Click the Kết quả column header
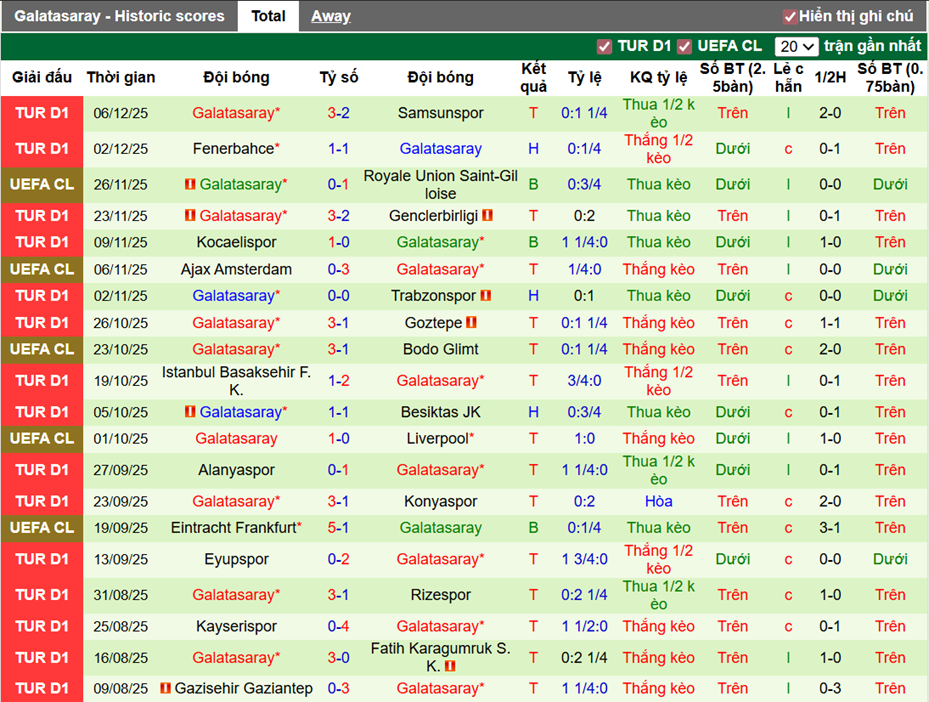 coord(533,78)
